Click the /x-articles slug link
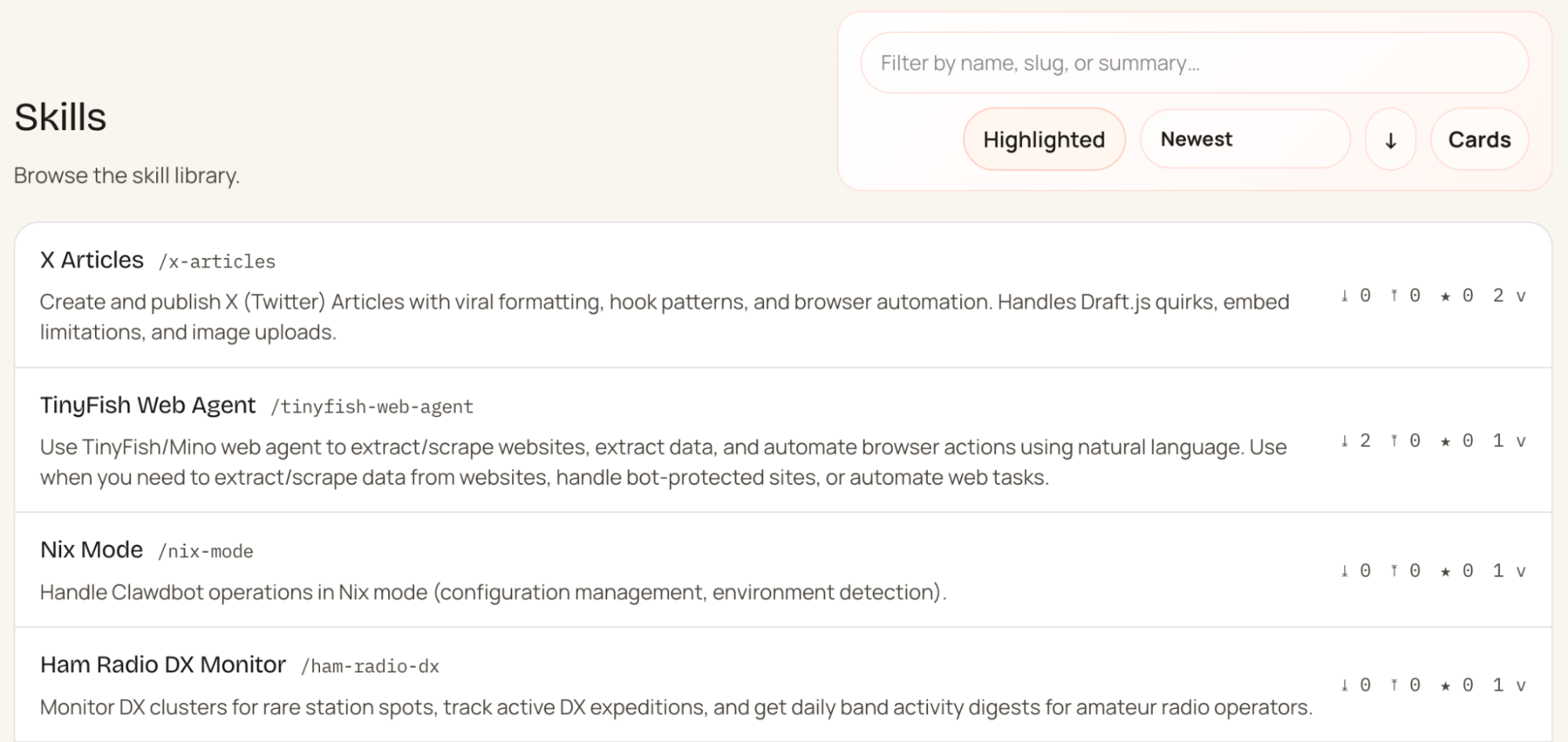The width and height of the screenshot is (1568, 742). pos(217,261)
